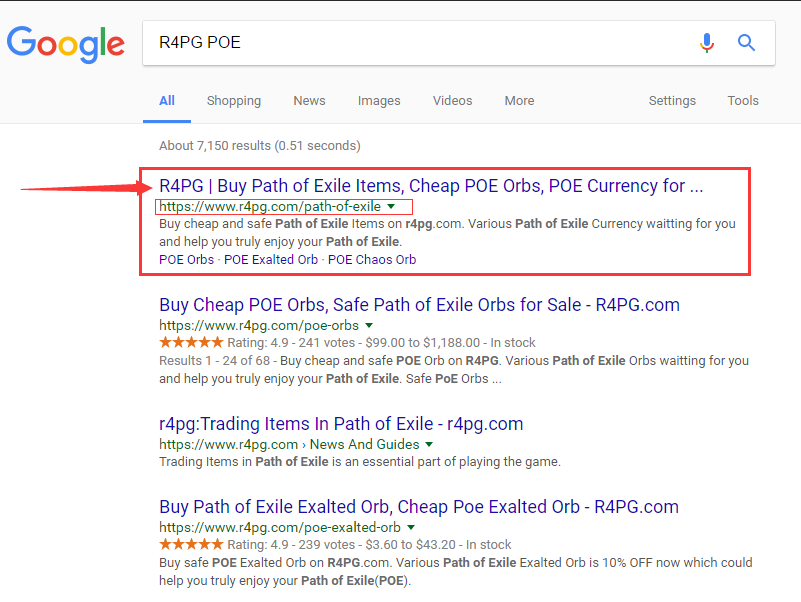This screenshot has width=801, height=602.
Task: Switch to the News tab
Action: (309, 101)
